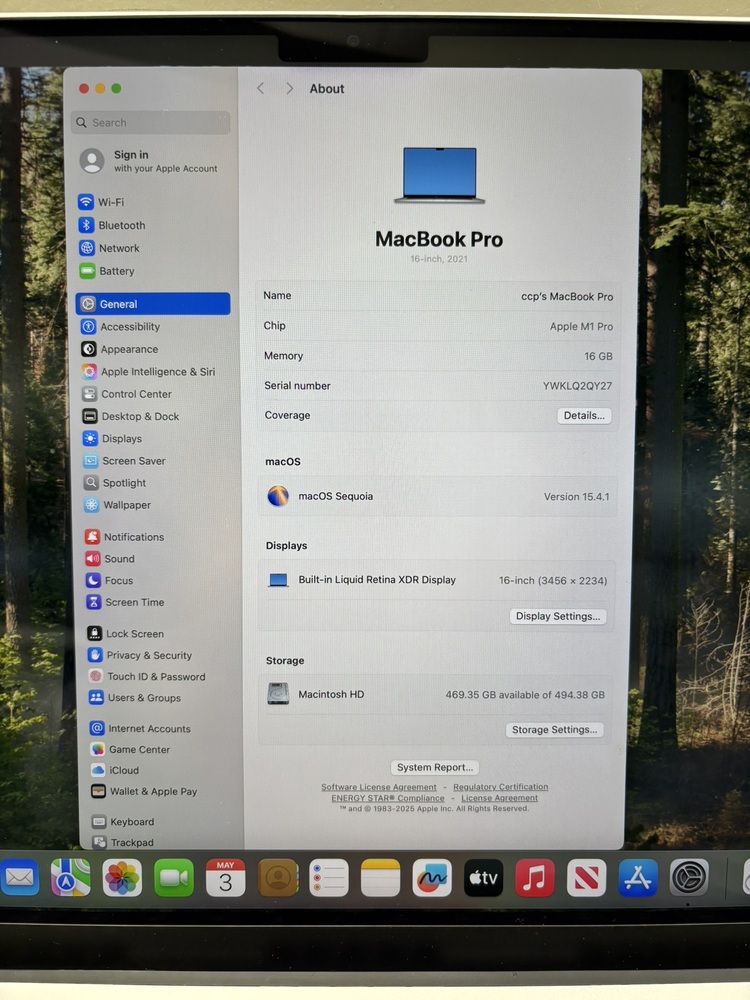Open Lock Screen settings

126,634
